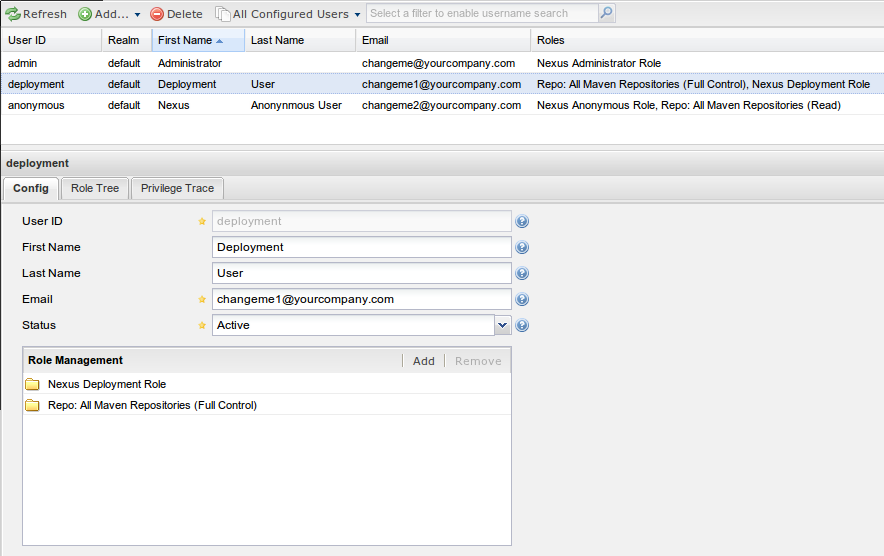Open help icon beside First Name field
Viewport: 884px width, 556px height.
click(x=522, y=248)
